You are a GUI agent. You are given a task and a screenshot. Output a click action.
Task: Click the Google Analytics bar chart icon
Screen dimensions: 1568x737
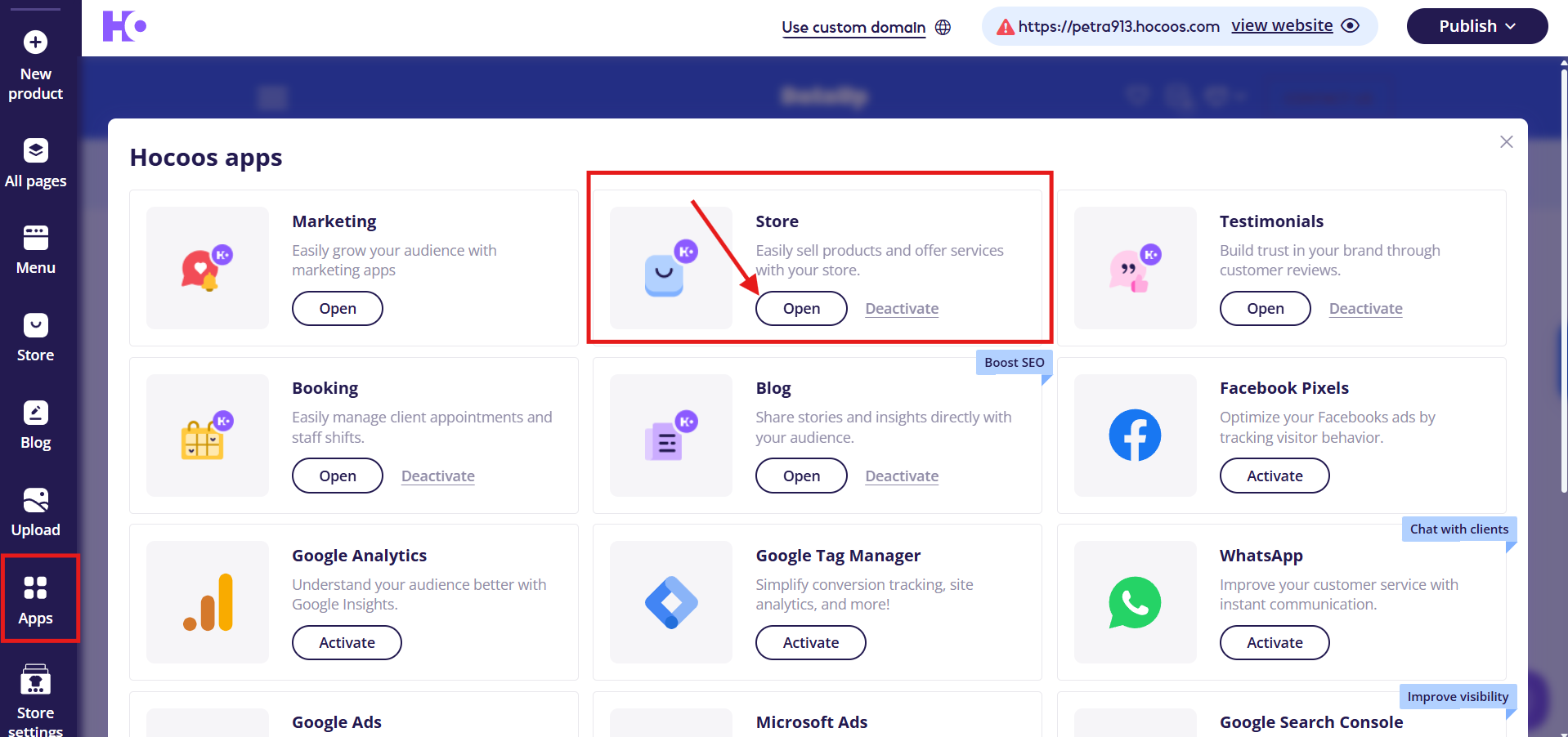pyautogui.click(x=208, y=602)
